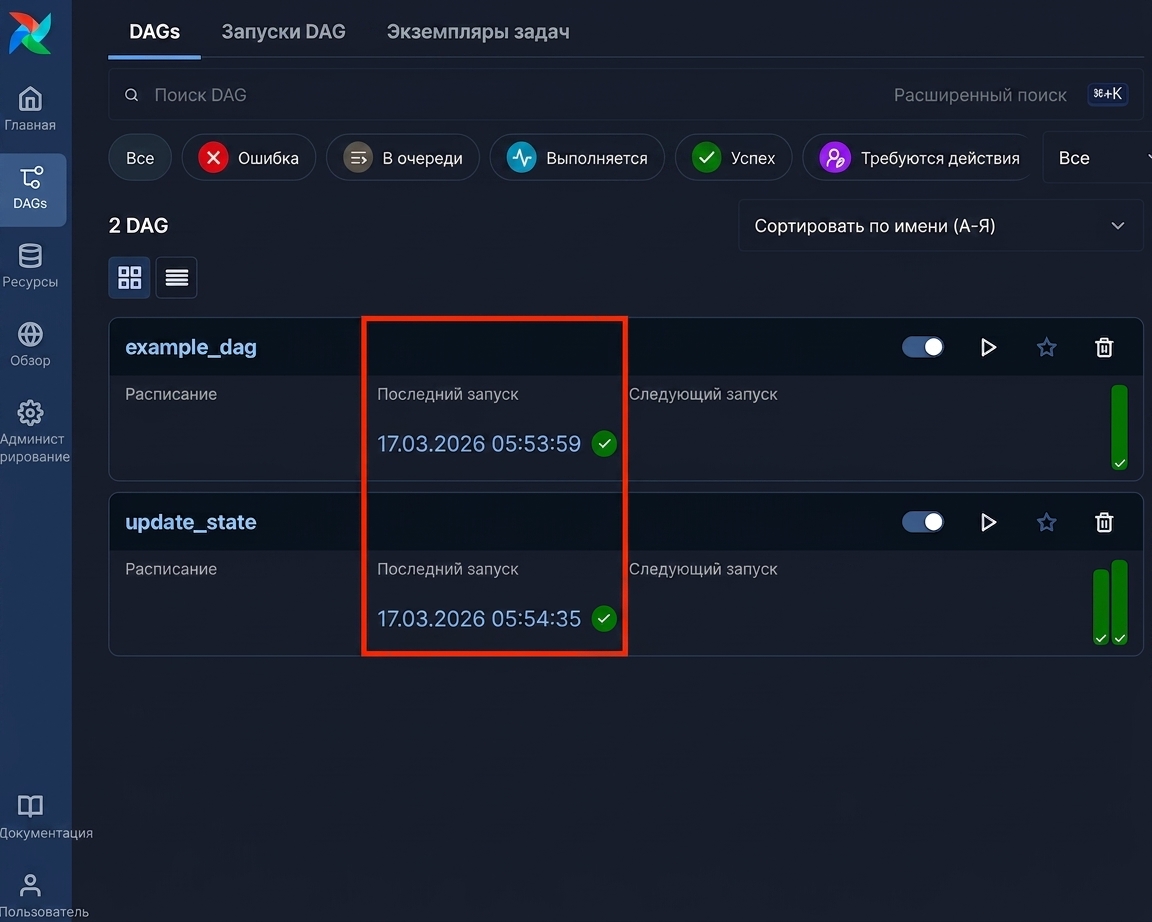Switch to list view icon
The width and height of the screenshot is (1152, 922).
pyautogui.click(x=176, y=277)
